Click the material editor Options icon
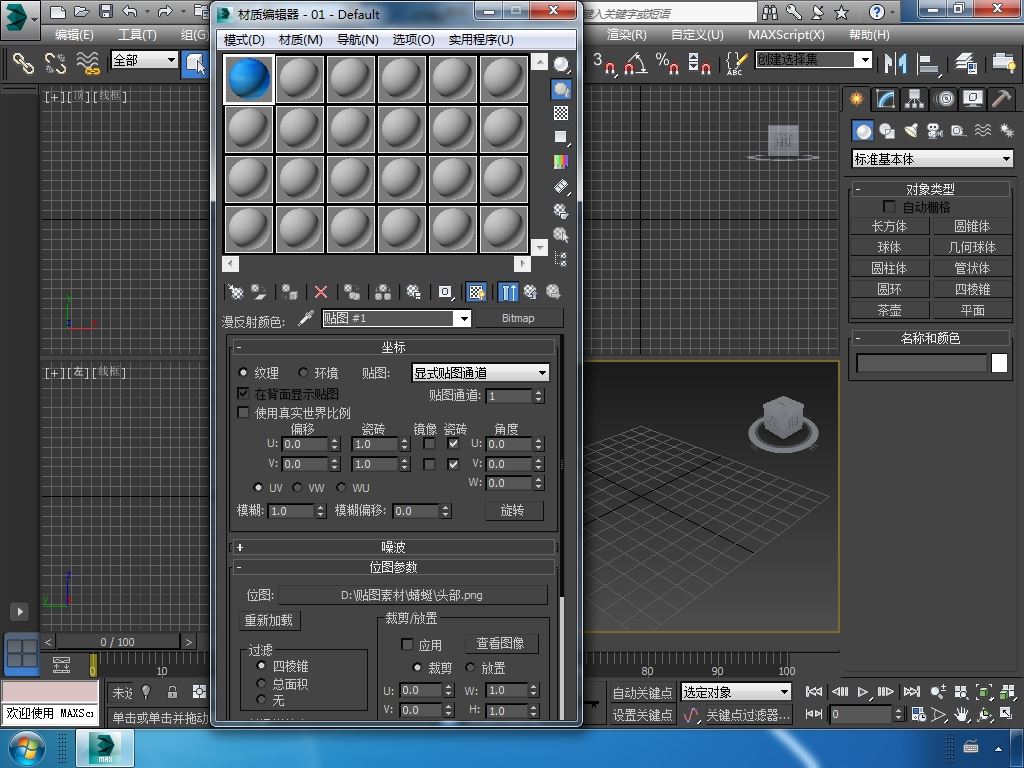 561,211
